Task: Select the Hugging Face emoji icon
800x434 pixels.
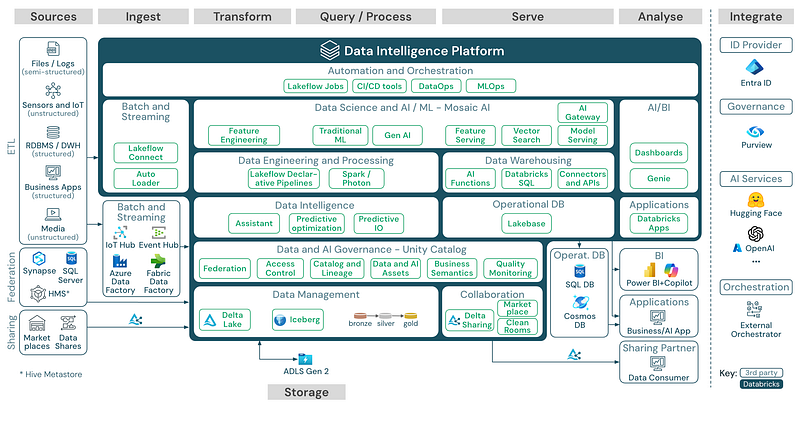Action: [756, 202]
